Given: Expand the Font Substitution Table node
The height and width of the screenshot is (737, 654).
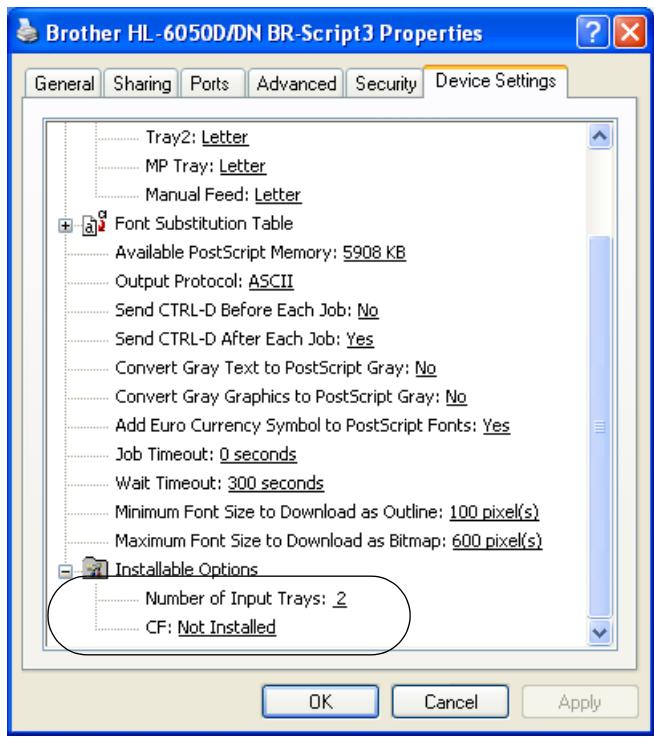Looking at the screenshot, I should (x=65, y=226).
